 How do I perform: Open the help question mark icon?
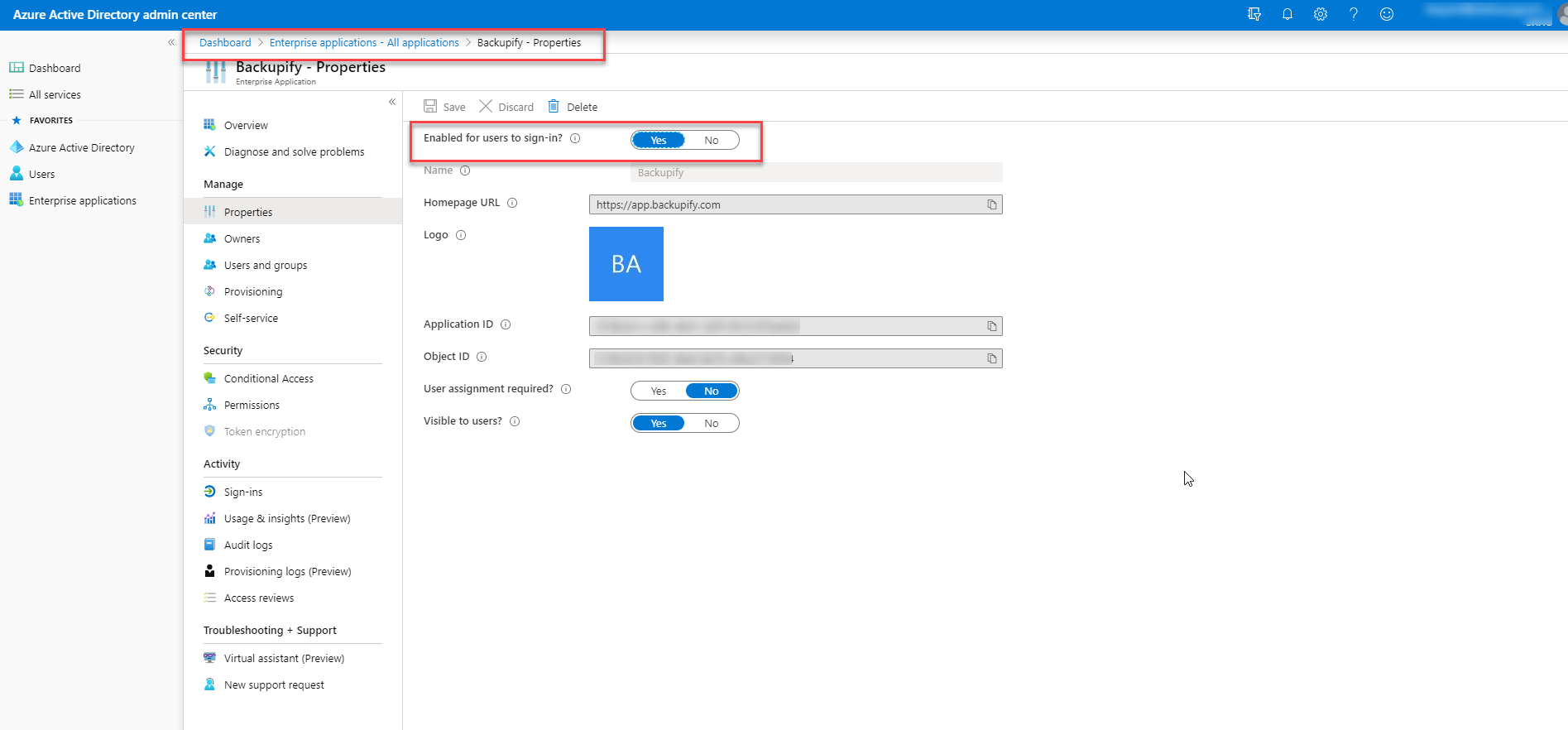tap(1354, 14)
